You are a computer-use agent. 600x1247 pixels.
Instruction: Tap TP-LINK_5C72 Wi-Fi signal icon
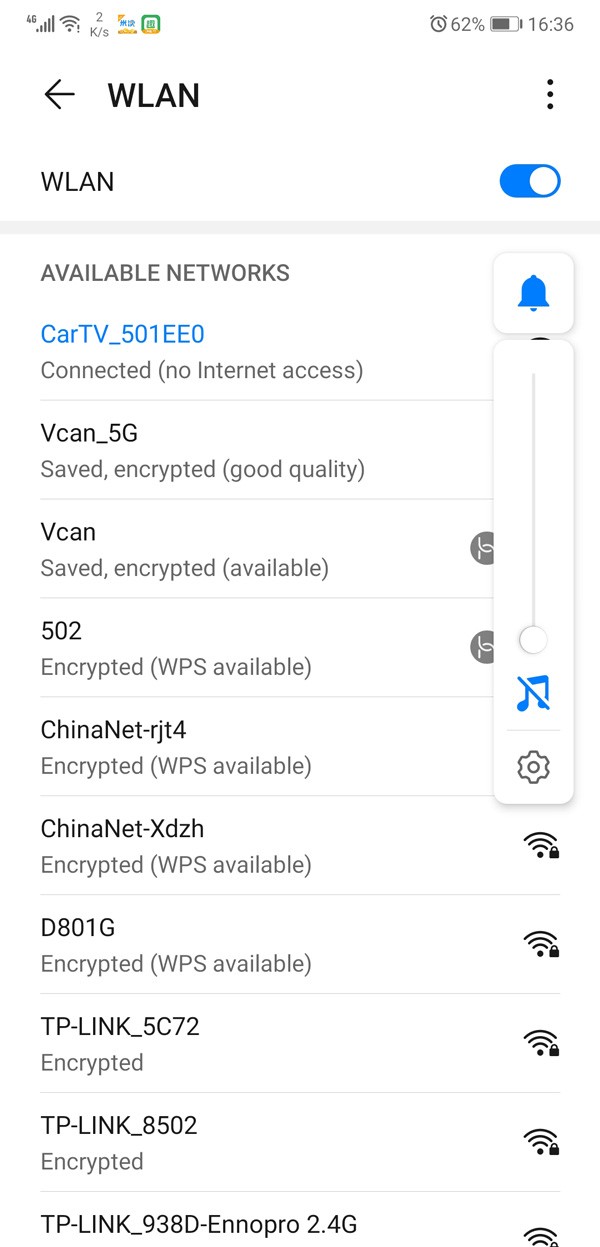pos(540,1043)
